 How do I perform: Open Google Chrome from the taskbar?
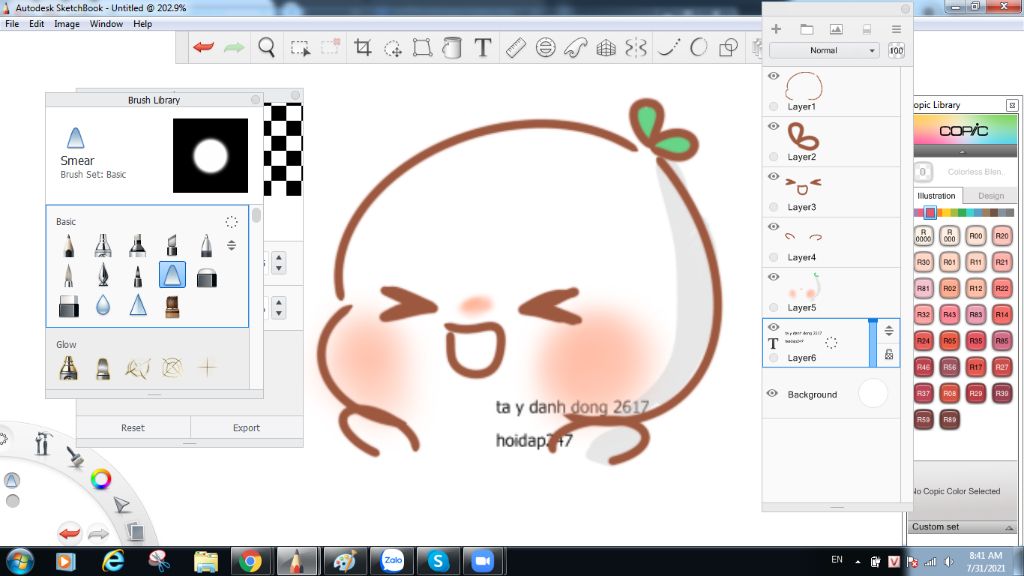[250, 561]
